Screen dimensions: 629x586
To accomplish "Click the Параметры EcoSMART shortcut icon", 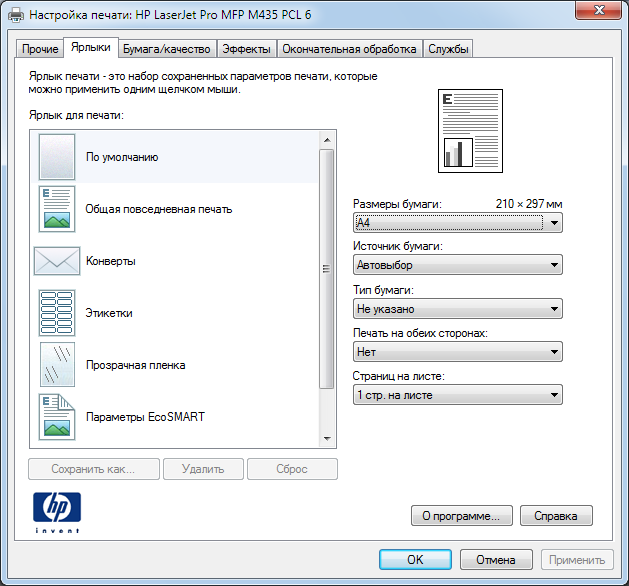I will click(57, 417).
